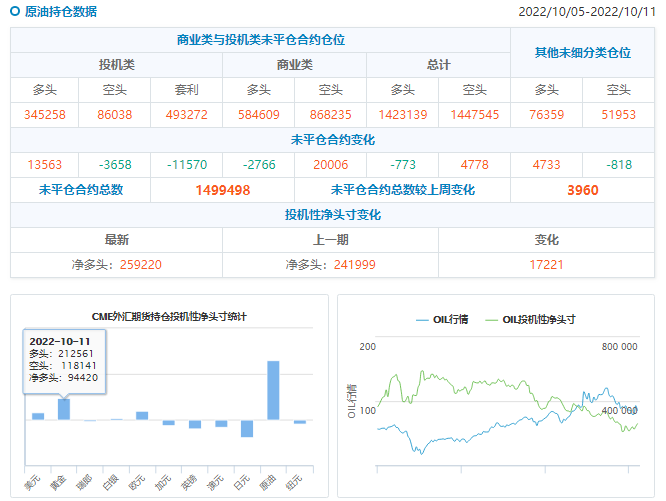Click the latest net long value 259220

[x=139, y=264]
